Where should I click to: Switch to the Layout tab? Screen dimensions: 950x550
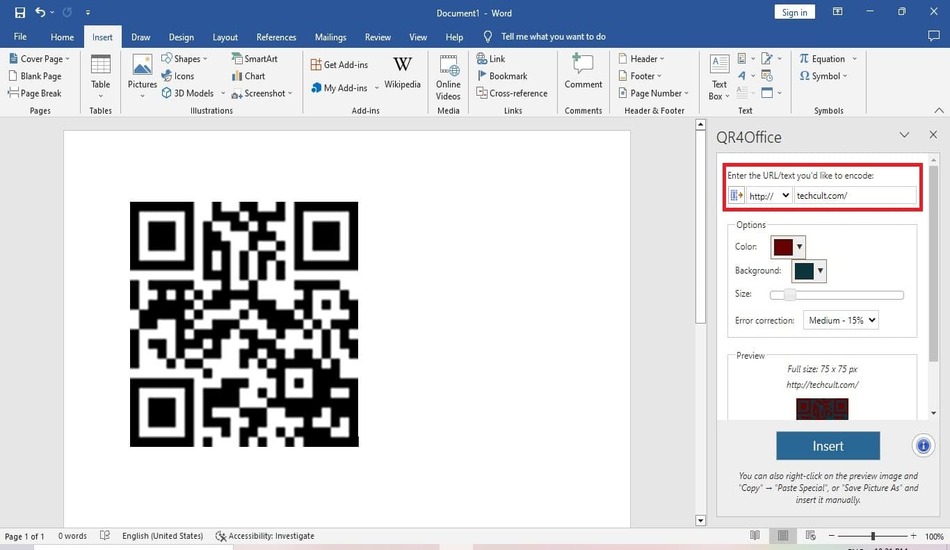(225, 37)
